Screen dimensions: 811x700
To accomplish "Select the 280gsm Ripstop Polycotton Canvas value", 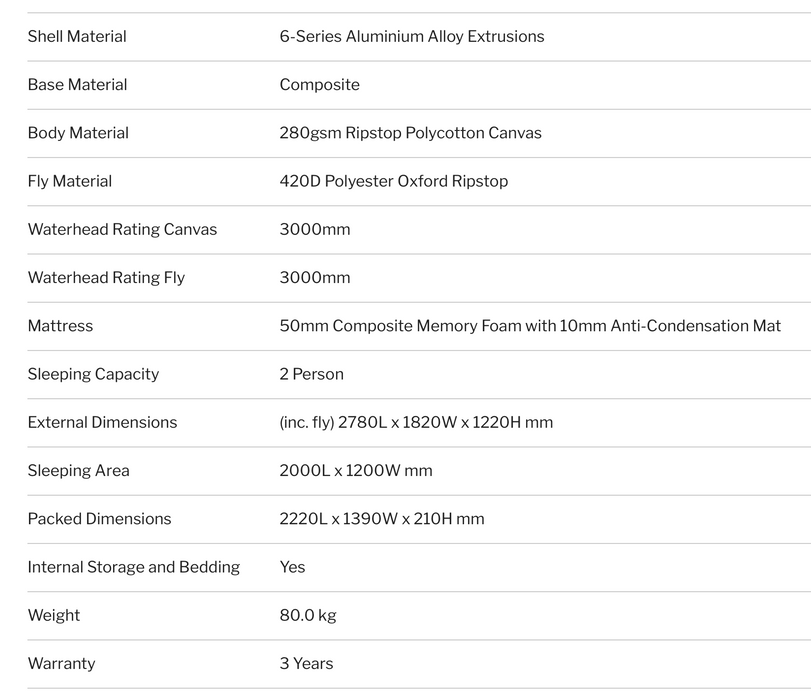I will click(x=411, y=133).
